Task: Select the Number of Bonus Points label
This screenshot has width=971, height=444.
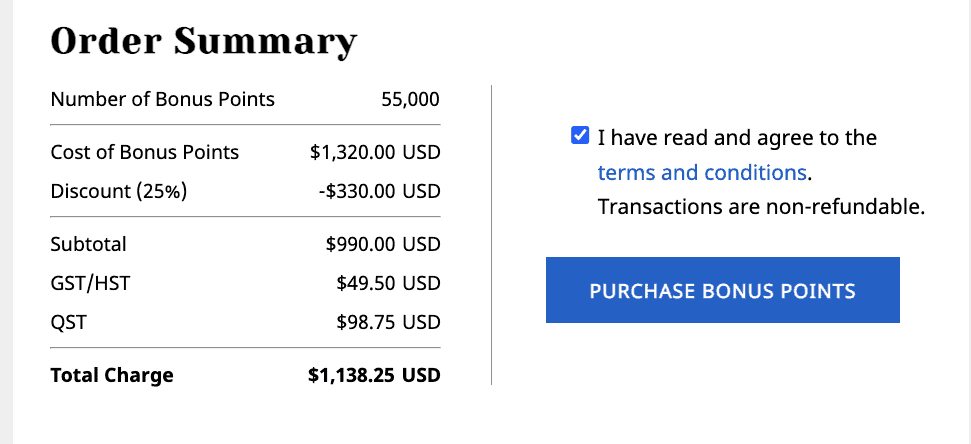Action: point(162,99)
